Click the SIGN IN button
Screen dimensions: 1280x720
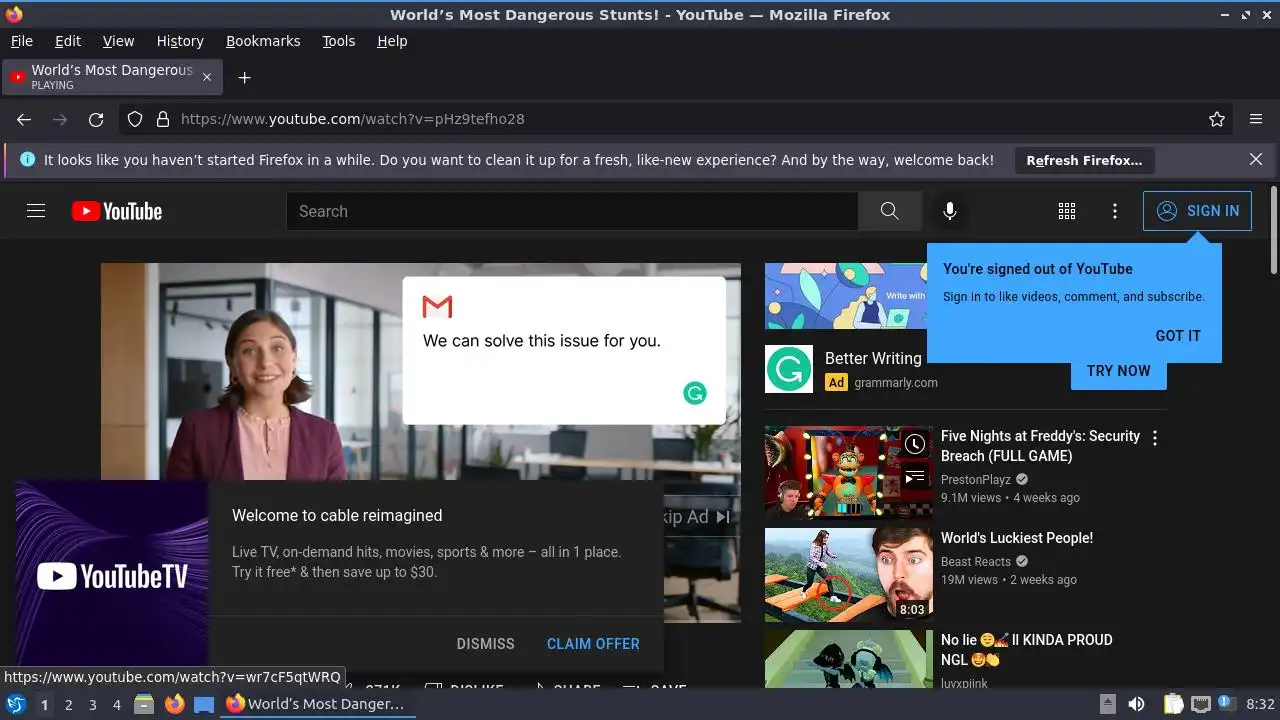pos(1197,211)
